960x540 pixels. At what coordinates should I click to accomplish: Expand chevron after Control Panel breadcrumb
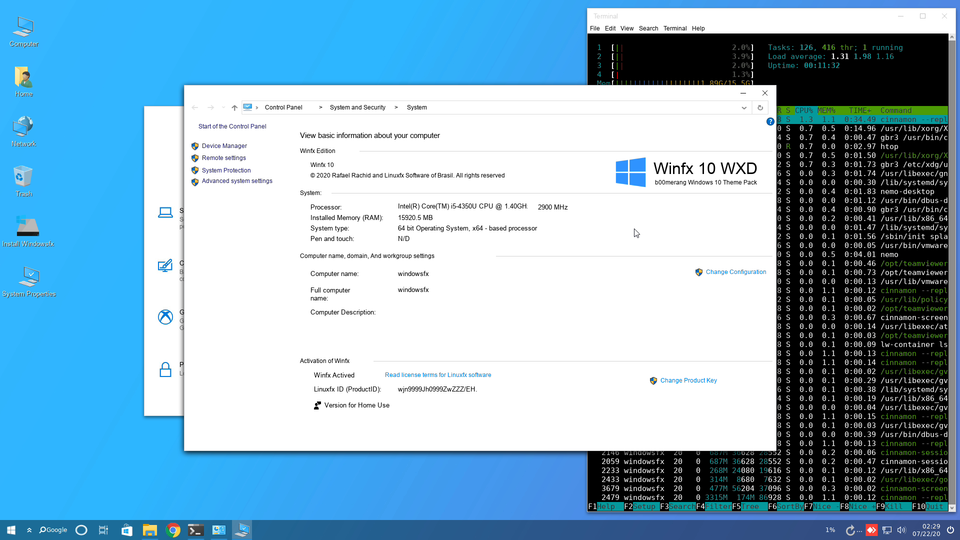click(x=320, y=108)
